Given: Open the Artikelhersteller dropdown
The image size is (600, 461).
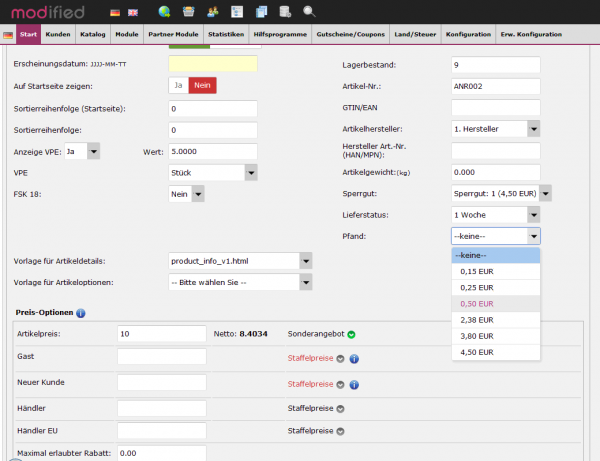Looking at the screenshot, I should 533,129.
